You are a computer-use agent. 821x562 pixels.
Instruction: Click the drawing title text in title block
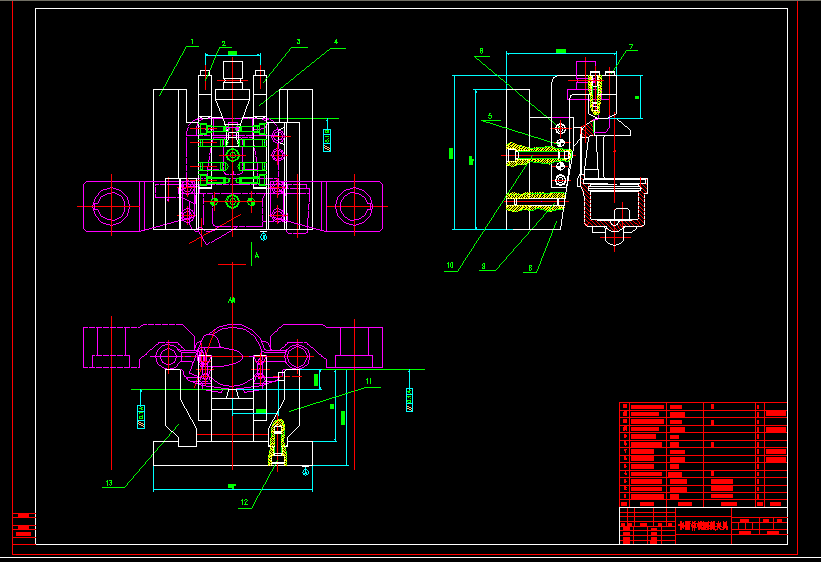click(703, 525)
